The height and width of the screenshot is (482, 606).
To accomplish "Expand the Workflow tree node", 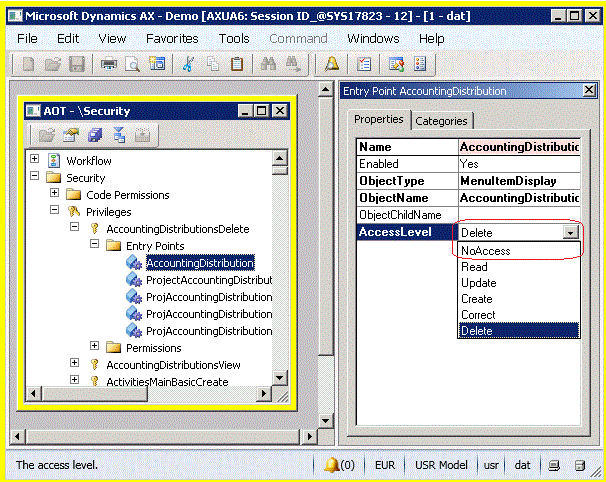I will pos(34,158).
